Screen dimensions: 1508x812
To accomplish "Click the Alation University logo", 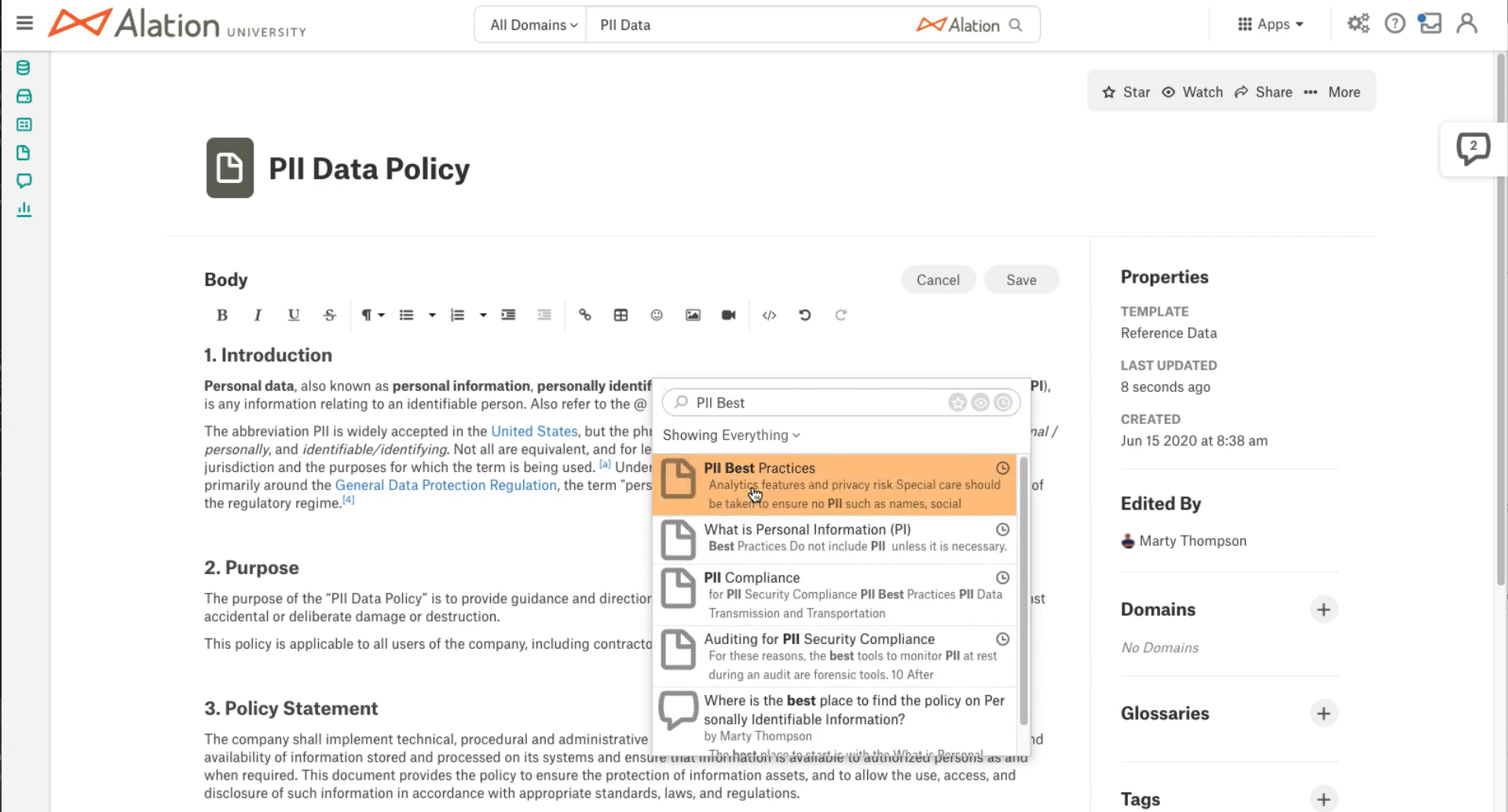I will pos(178,24).
